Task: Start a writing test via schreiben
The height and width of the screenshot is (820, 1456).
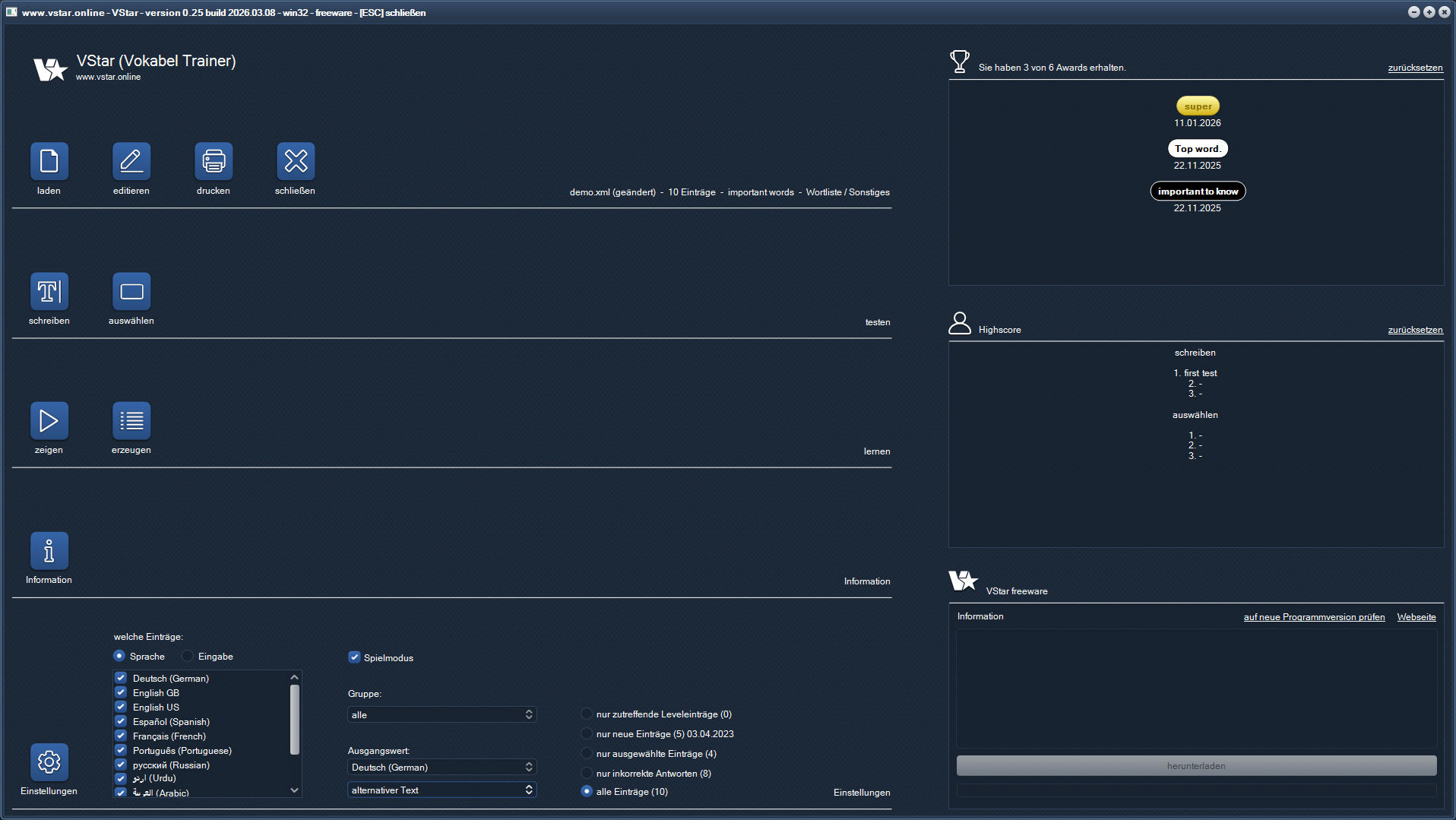Action: 49,291
